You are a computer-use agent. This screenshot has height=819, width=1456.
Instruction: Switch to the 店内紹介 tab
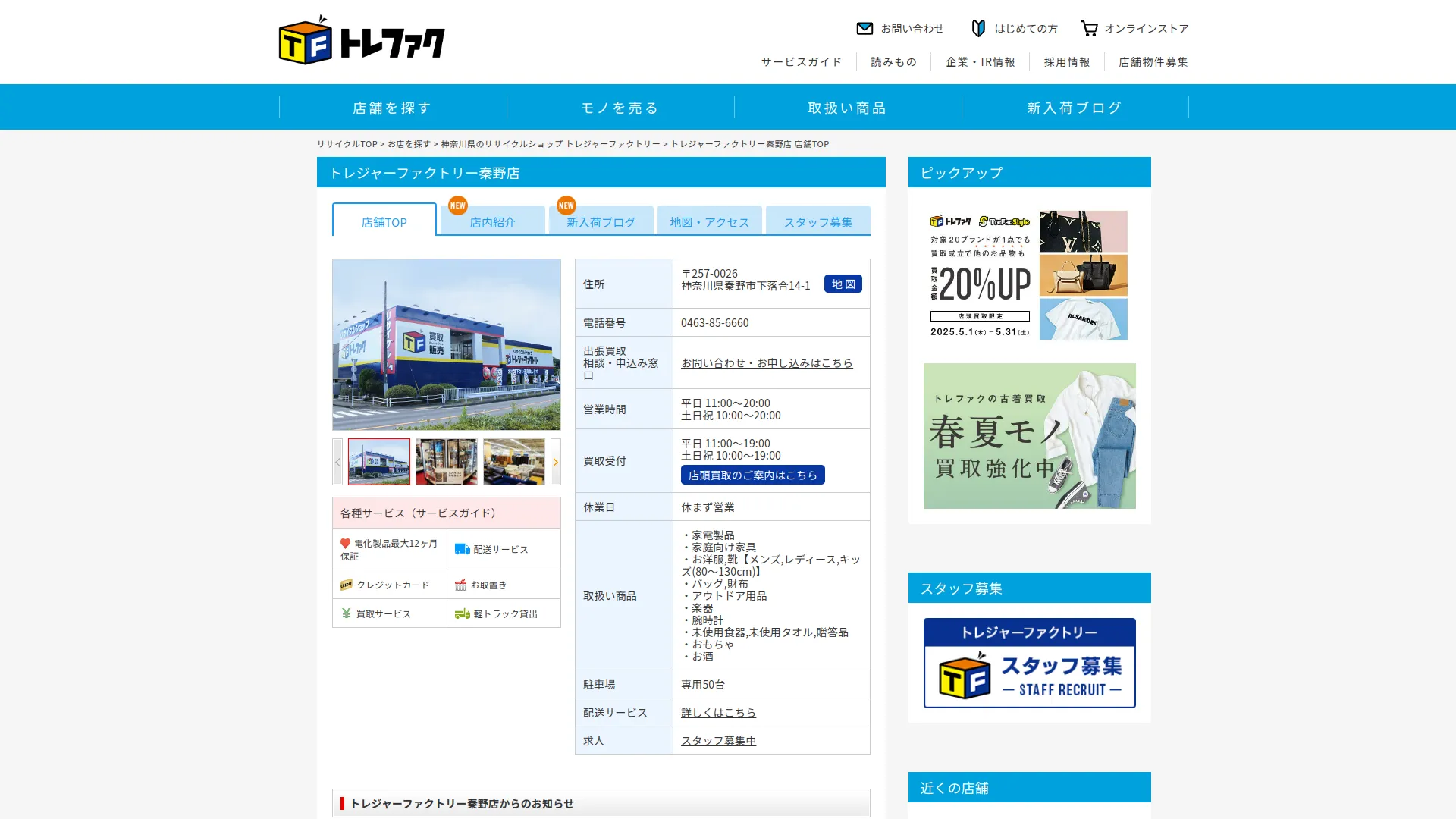[x=493, y=221]
